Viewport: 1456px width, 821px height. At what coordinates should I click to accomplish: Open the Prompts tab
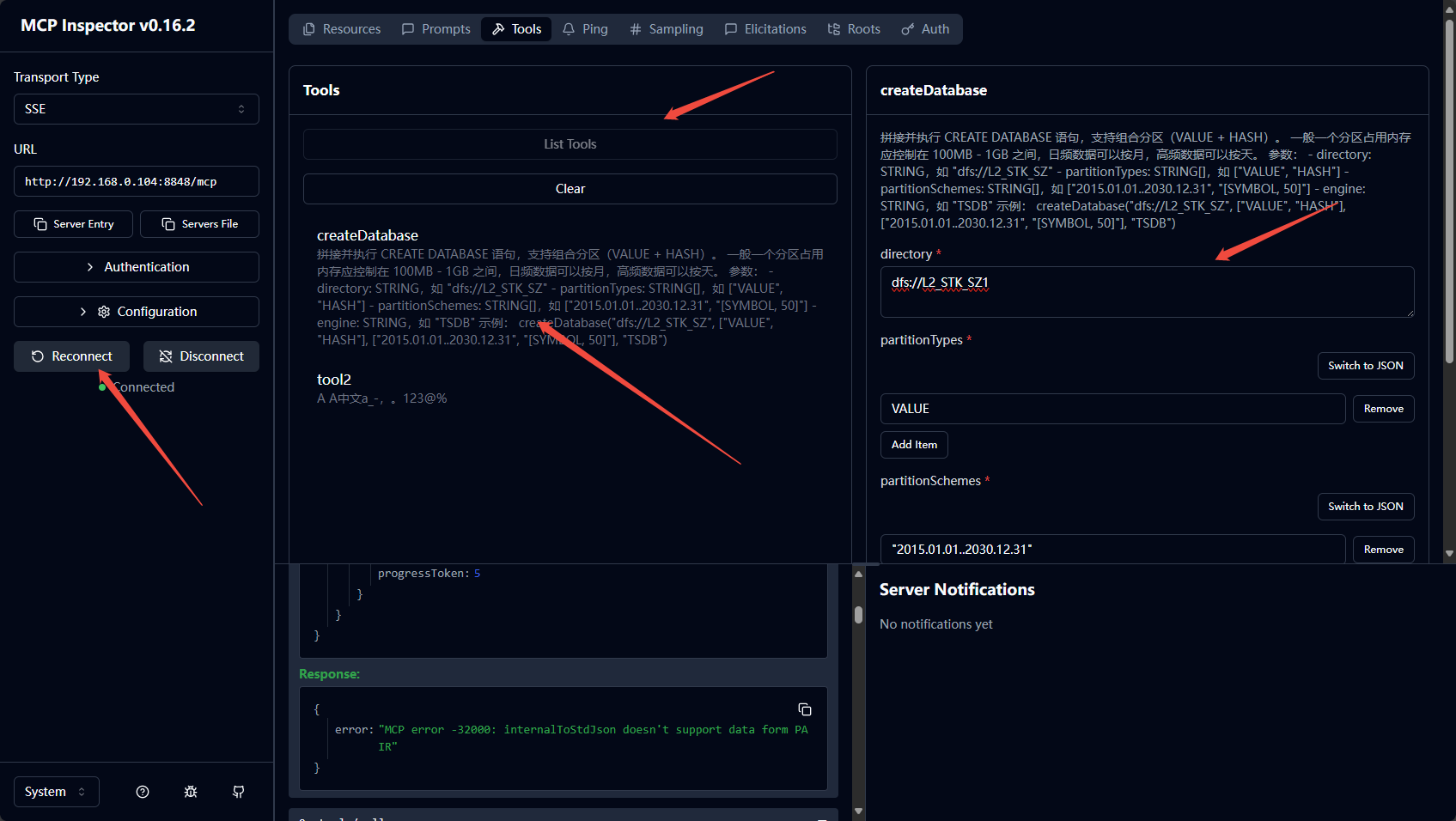[436, 29]
